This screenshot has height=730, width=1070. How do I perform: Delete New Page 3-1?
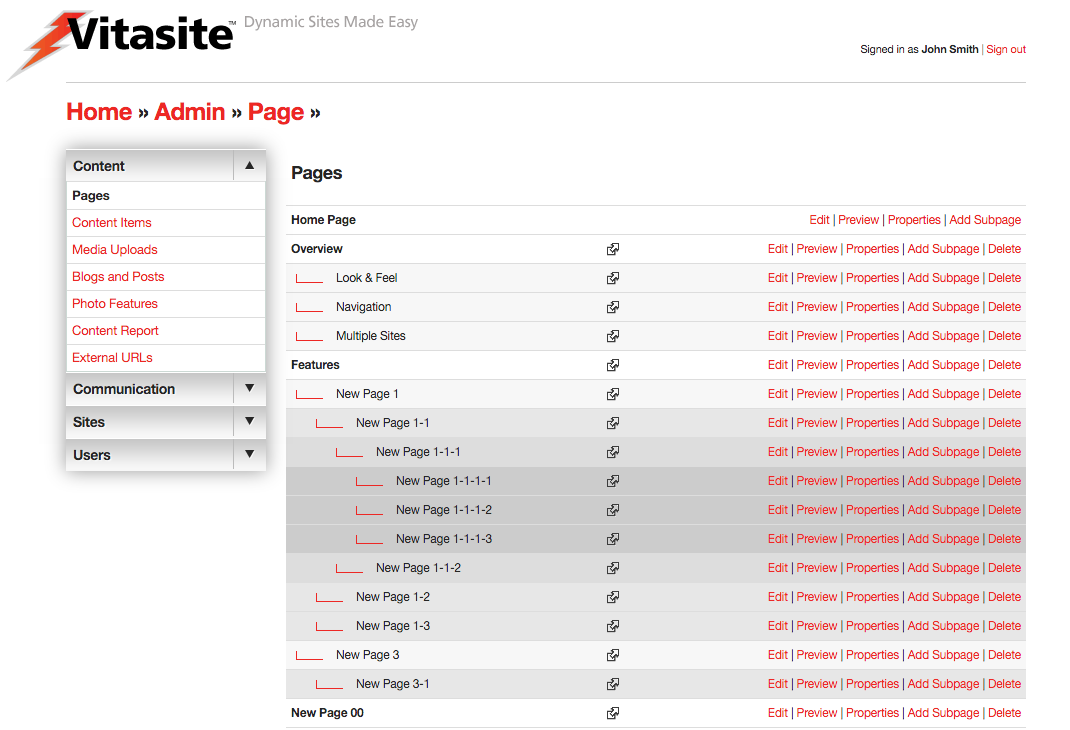[x=1004, y=684]
